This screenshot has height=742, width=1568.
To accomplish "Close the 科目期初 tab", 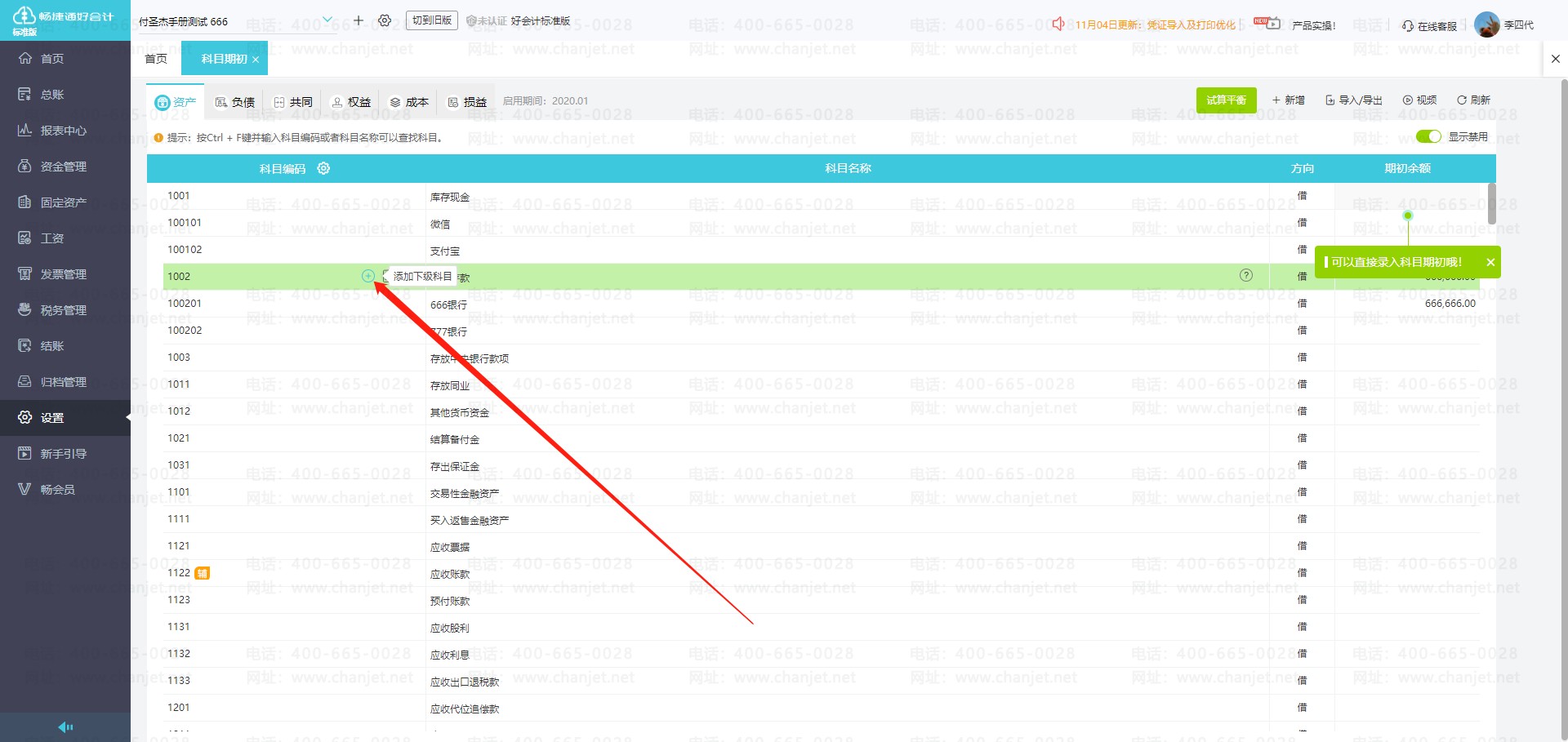I will click(256, 60).
